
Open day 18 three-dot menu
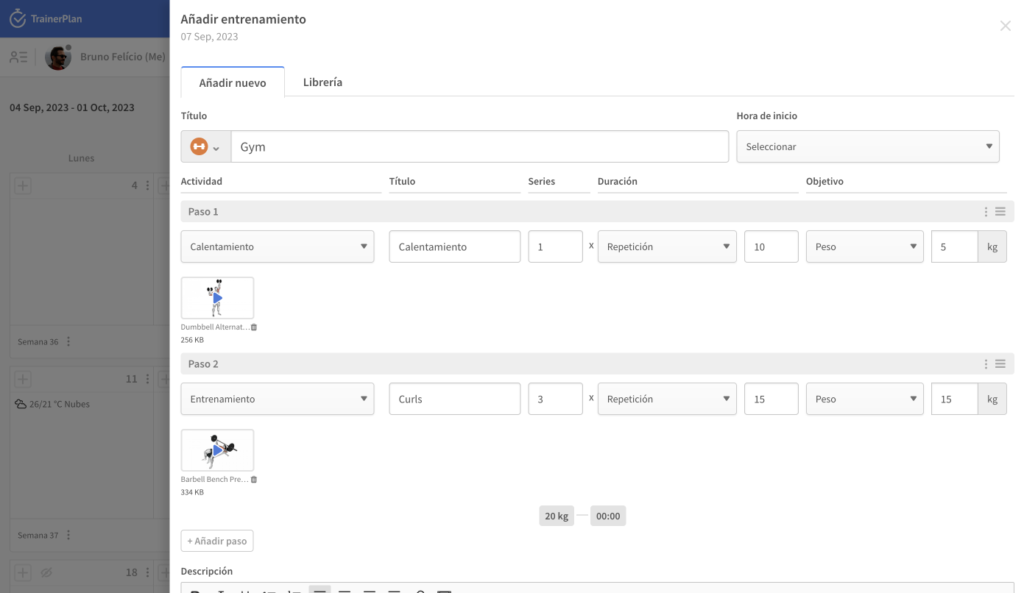148,573
